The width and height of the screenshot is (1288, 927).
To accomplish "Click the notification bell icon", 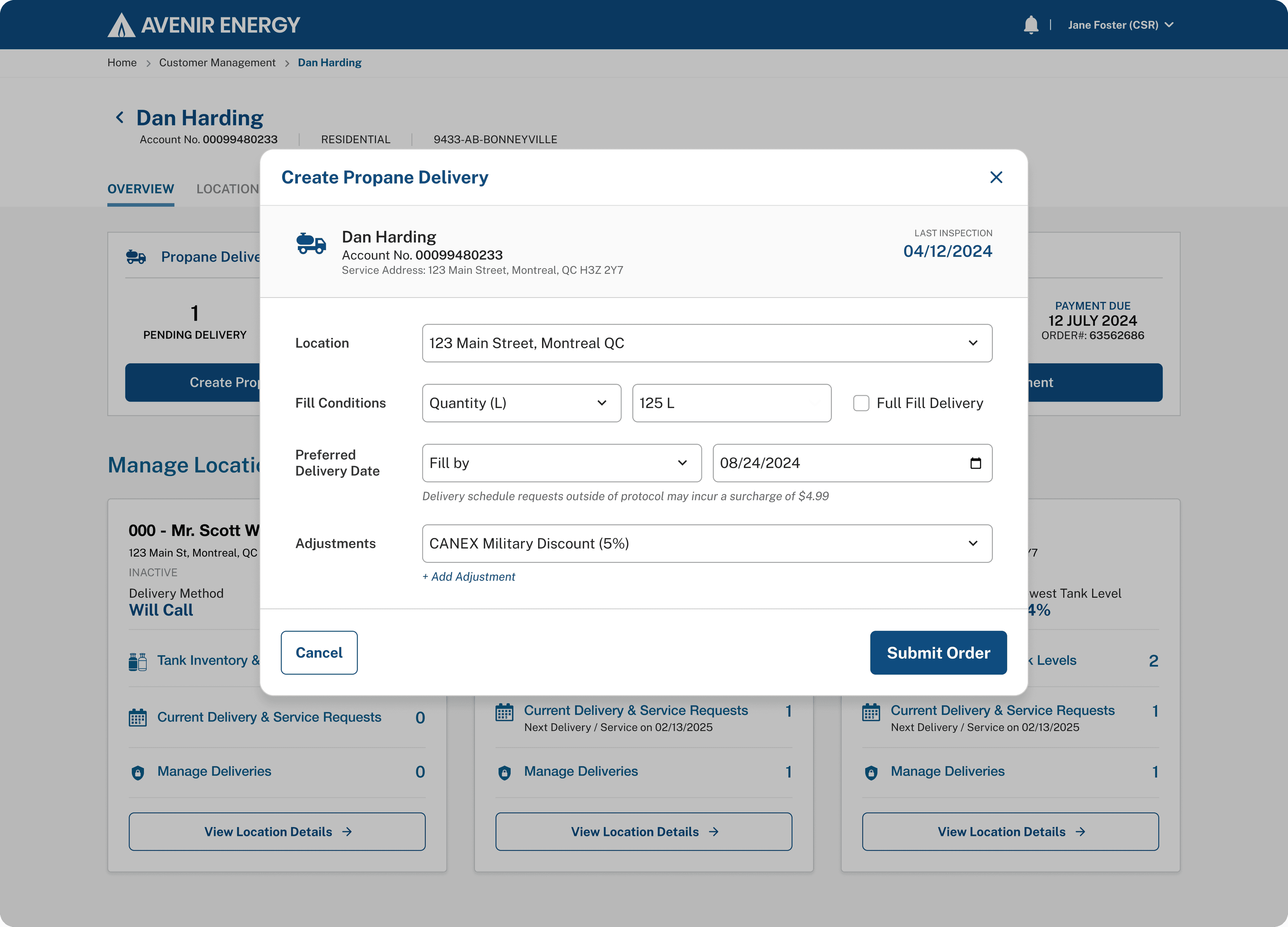I will [x=1031, y=25].
